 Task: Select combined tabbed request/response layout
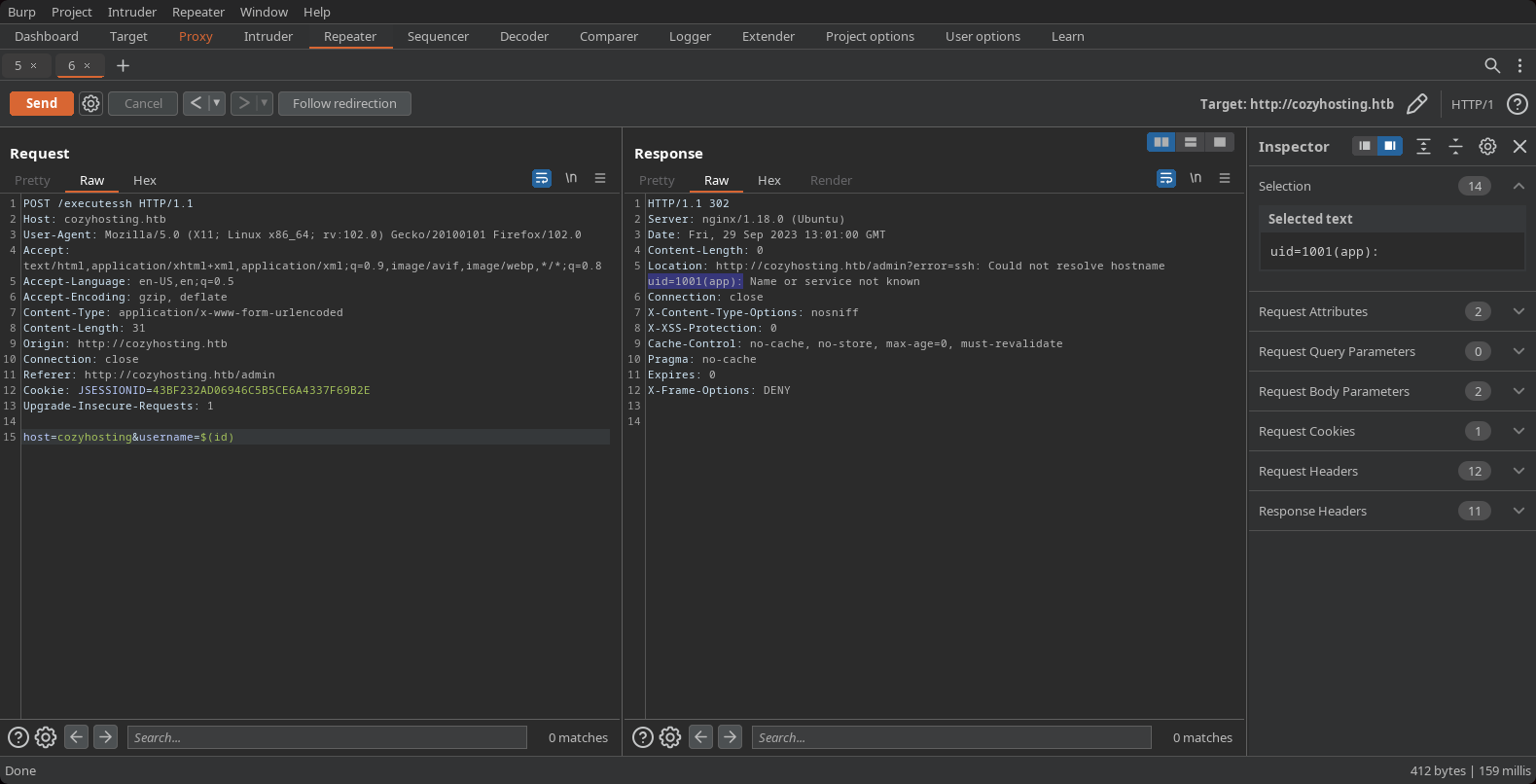[x=1219, y=142]
